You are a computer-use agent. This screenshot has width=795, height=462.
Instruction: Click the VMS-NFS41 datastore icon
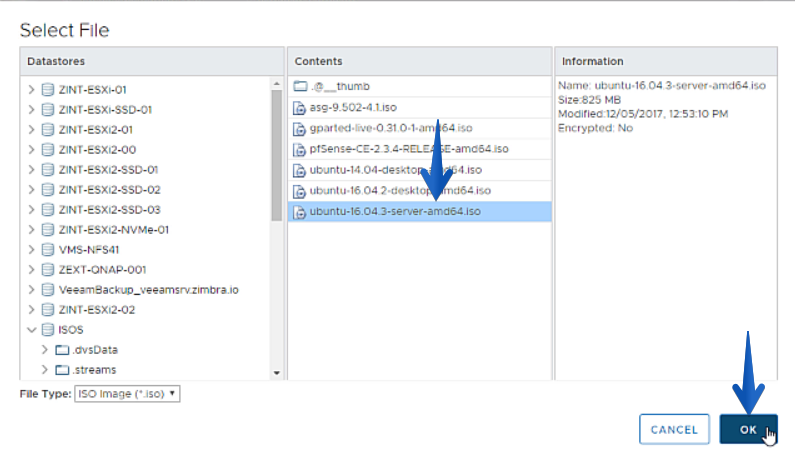tap(48, 250)
